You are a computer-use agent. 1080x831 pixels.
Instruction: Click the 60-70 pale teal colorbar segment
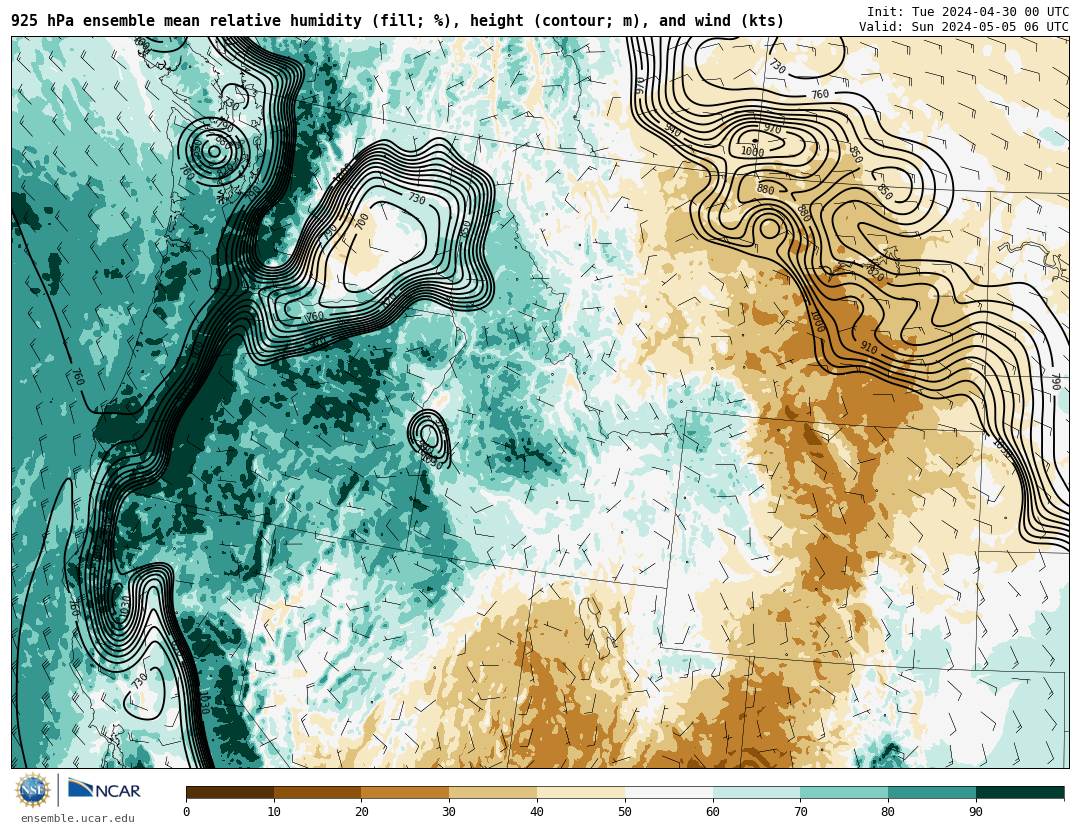pyautogui.click(x=756, y=792)
